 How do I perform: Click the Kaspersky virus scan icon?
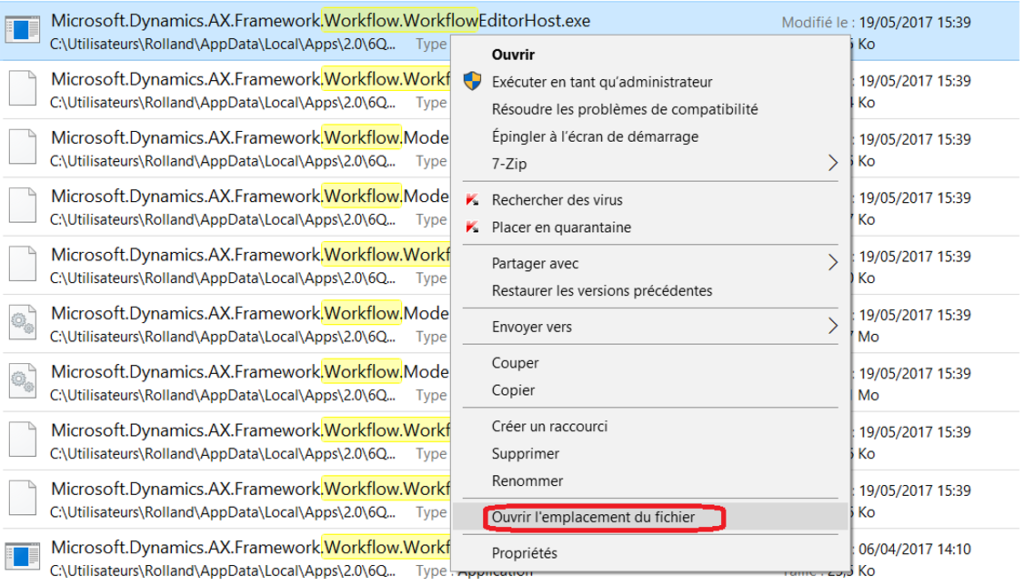(472, 199)
